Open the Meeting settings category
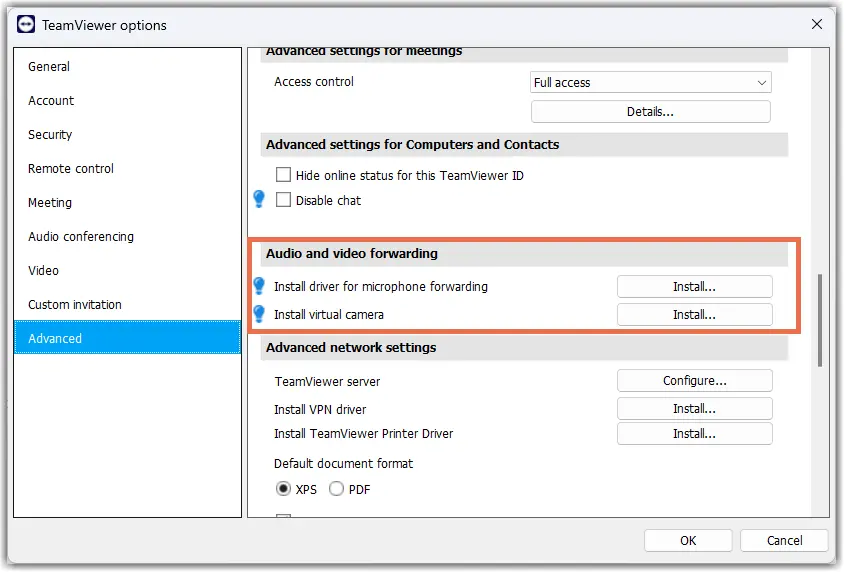 128,202
